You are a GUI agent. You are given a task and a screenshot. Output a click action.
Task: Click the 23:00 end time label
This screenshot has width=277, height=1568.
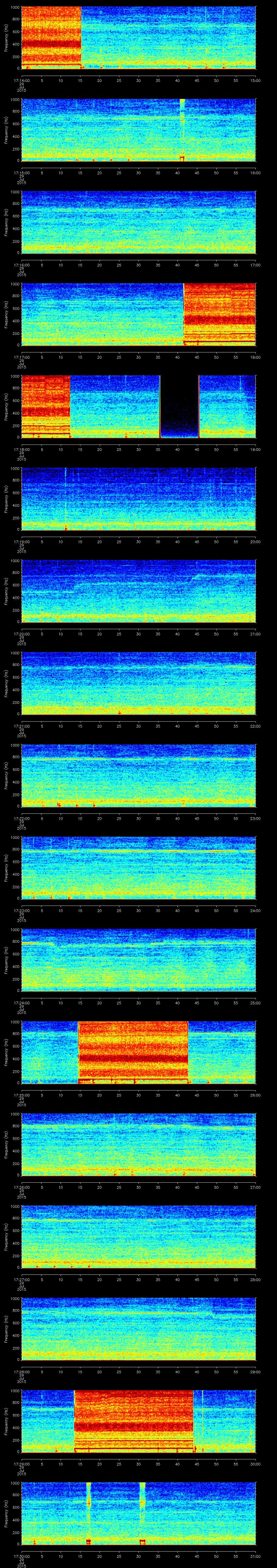(255, 818)
